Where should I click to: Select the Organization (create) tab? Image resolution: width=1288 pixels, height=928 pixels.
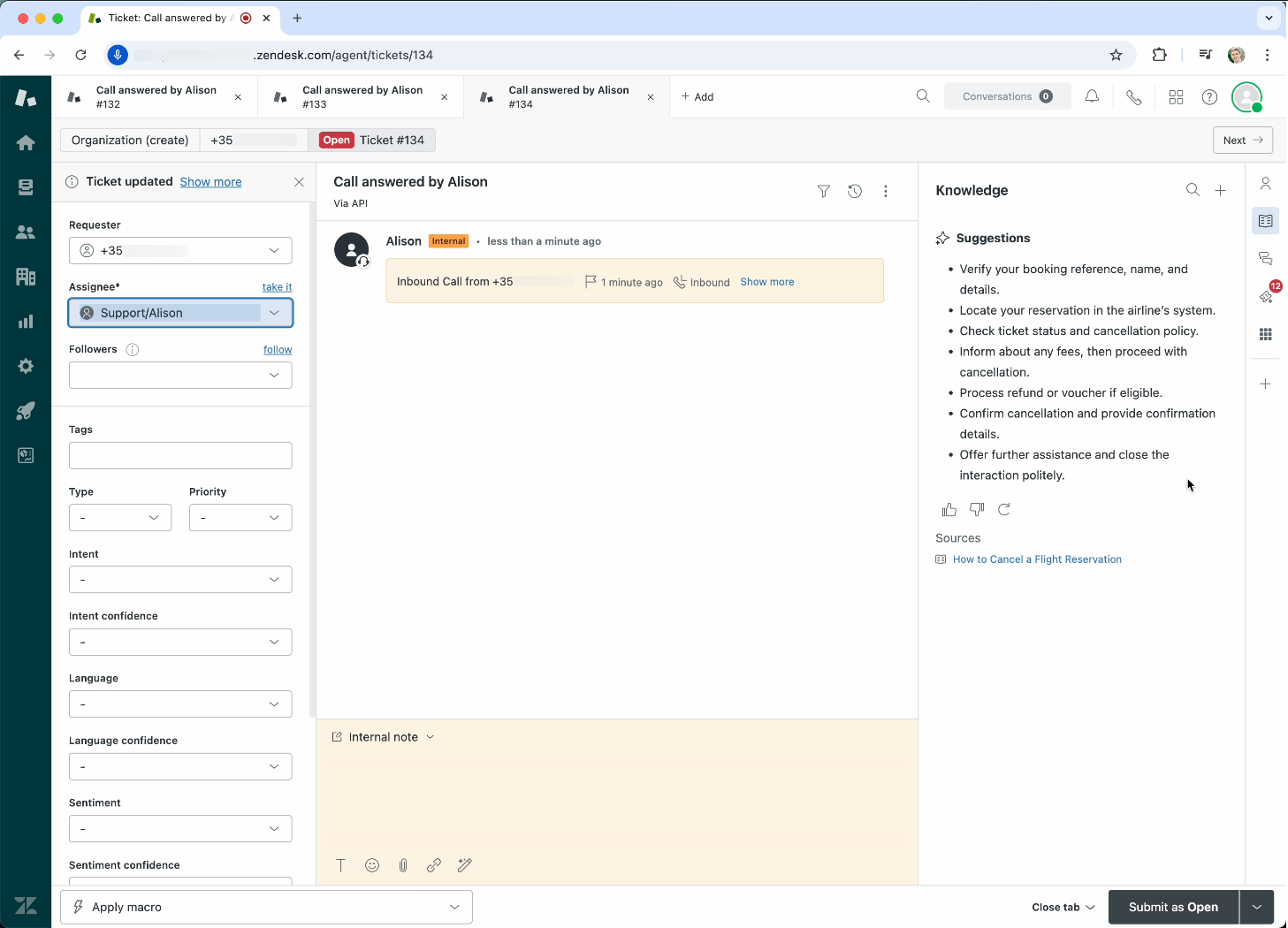click(x=130, y=141)
